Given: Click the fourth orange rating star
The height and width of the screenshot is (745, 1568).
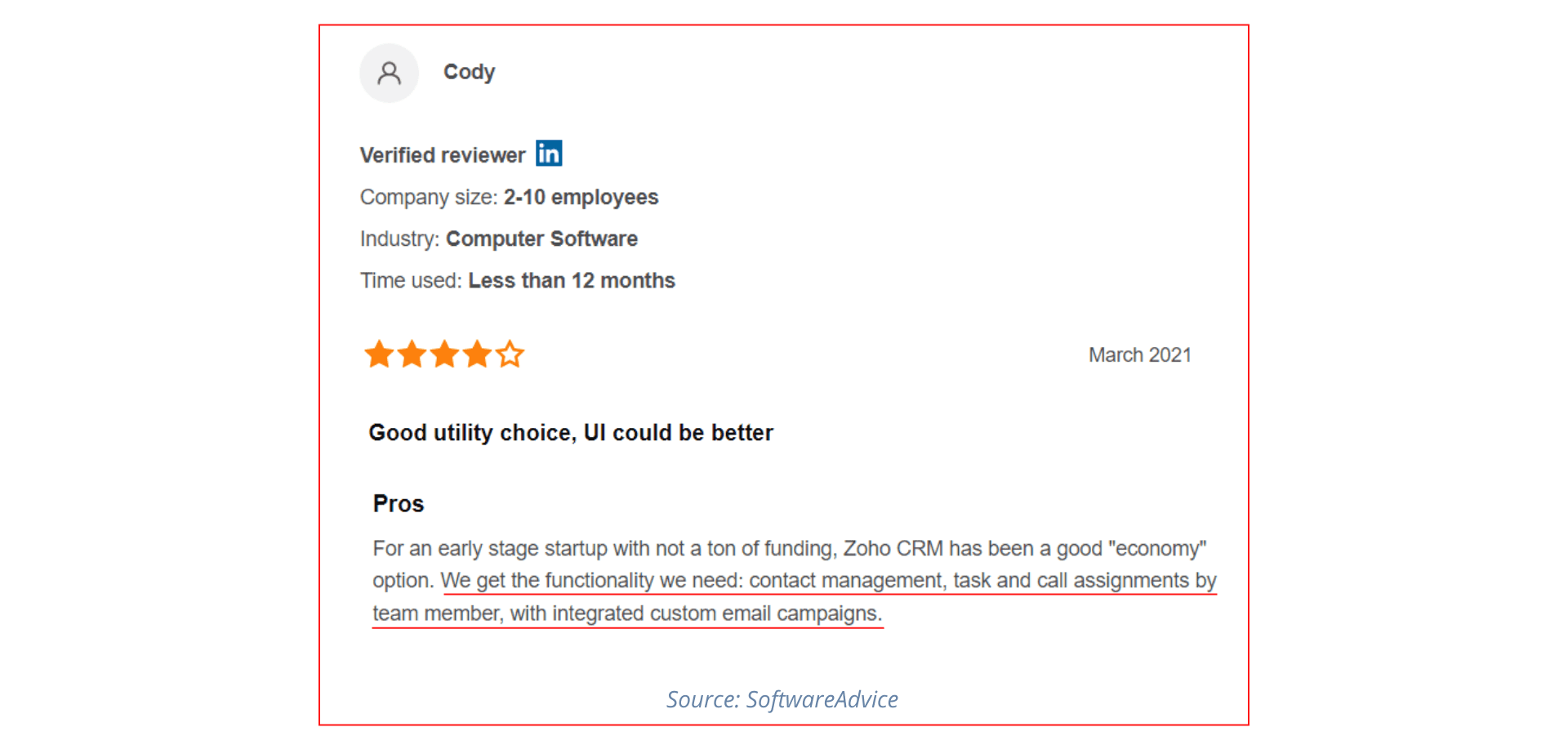Looking at the screenshot, I should (477, 355).
